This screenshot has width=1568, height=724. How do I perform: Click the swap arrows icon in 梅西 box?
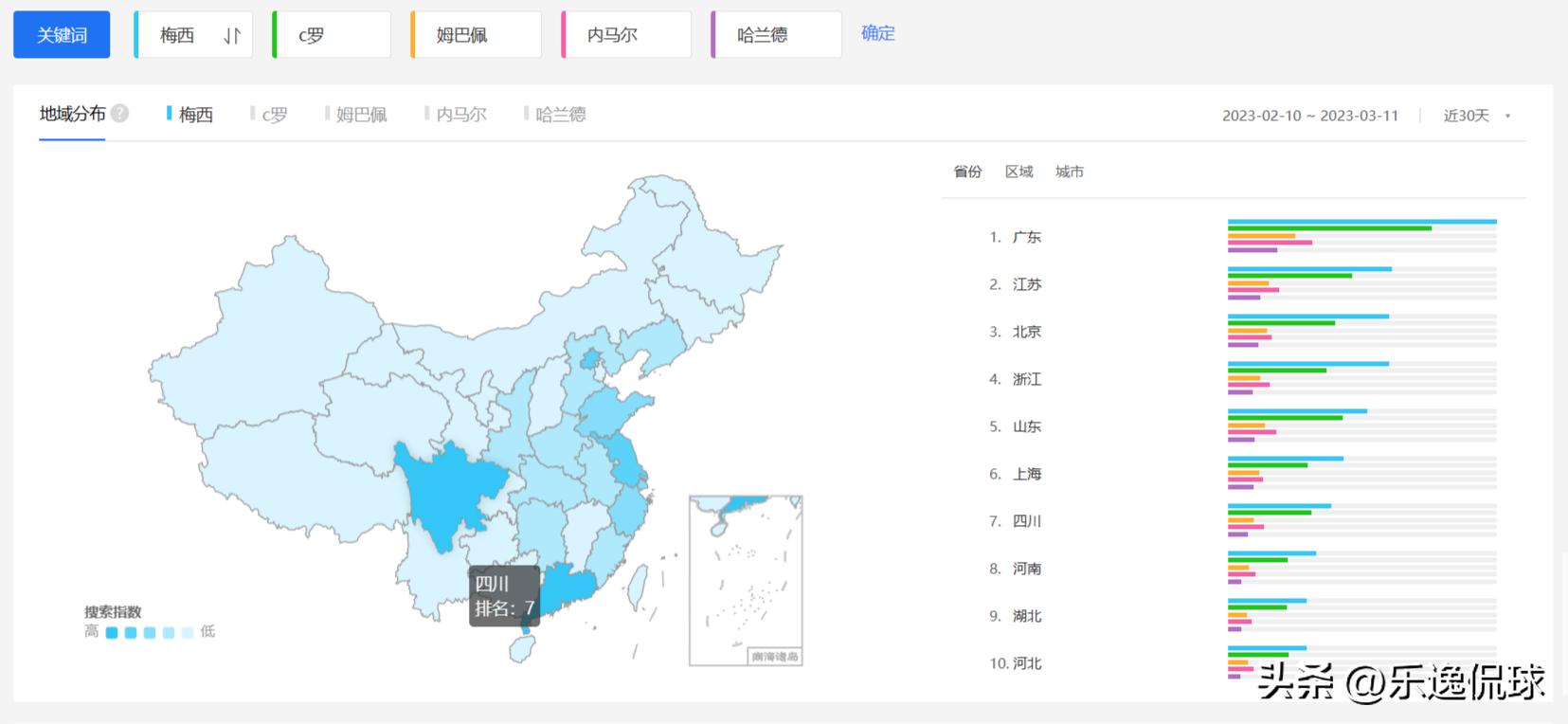tap(232, 36)
